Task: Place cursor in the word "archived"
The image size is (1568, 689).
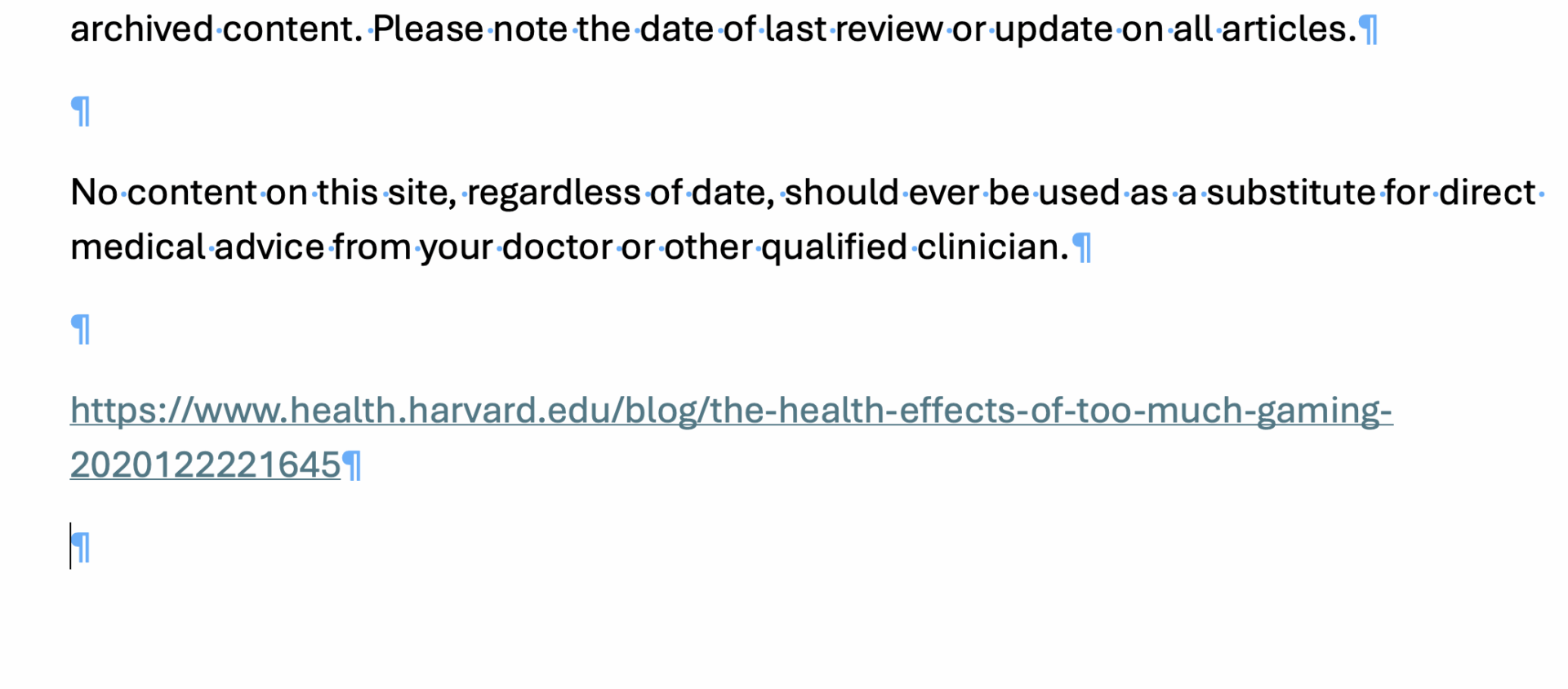Action: (x=141, y=29)
